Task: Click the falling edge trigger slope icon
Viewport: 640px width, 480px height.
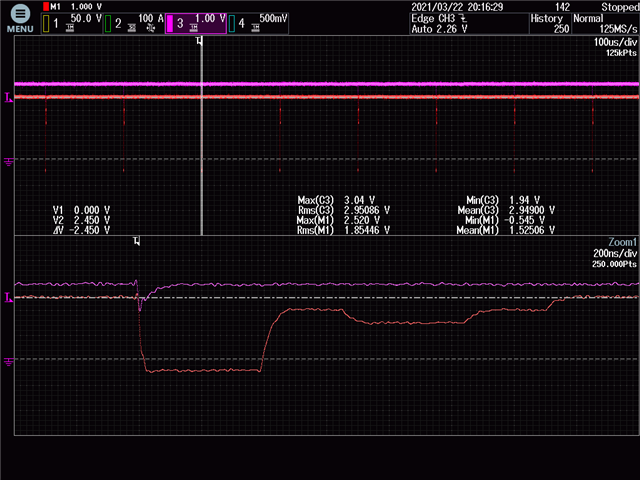Action: (462, 18)
